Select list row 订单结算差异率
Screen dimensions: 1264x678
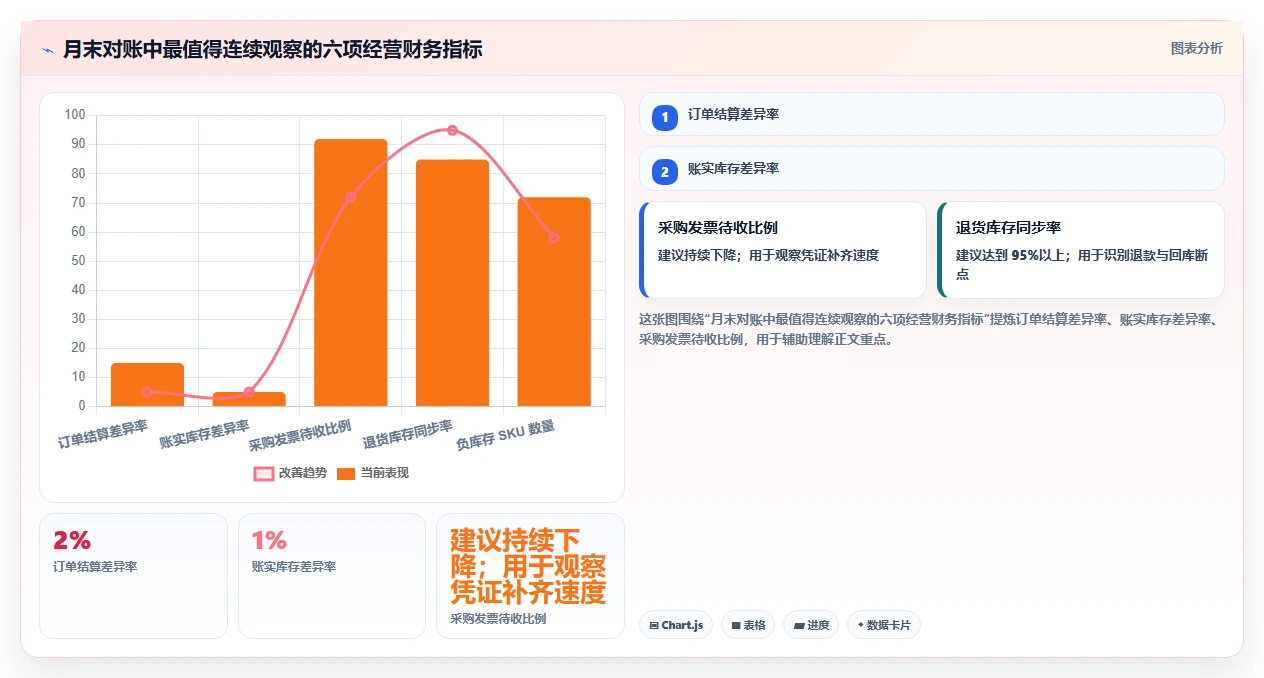pos(932,114)
